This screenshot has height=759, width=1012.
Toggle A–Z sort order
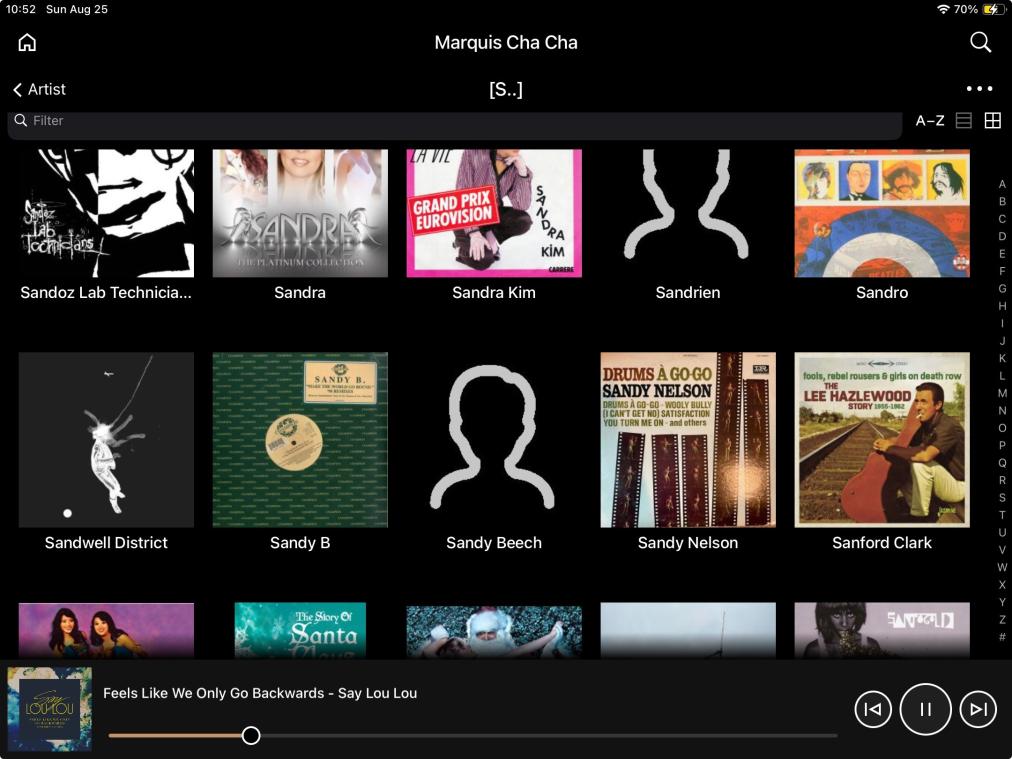pyautogui.click(x=929, y=120)
